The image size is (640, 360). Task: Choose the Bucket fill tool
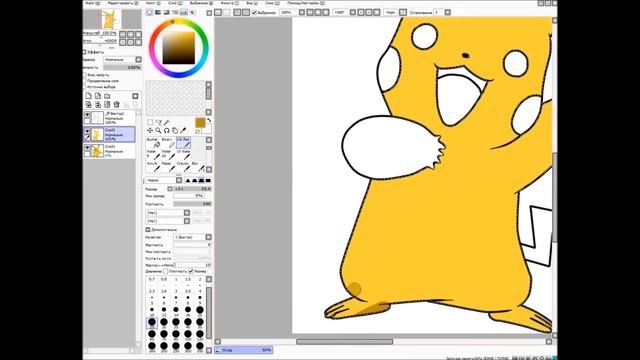(x=153, y=142)
